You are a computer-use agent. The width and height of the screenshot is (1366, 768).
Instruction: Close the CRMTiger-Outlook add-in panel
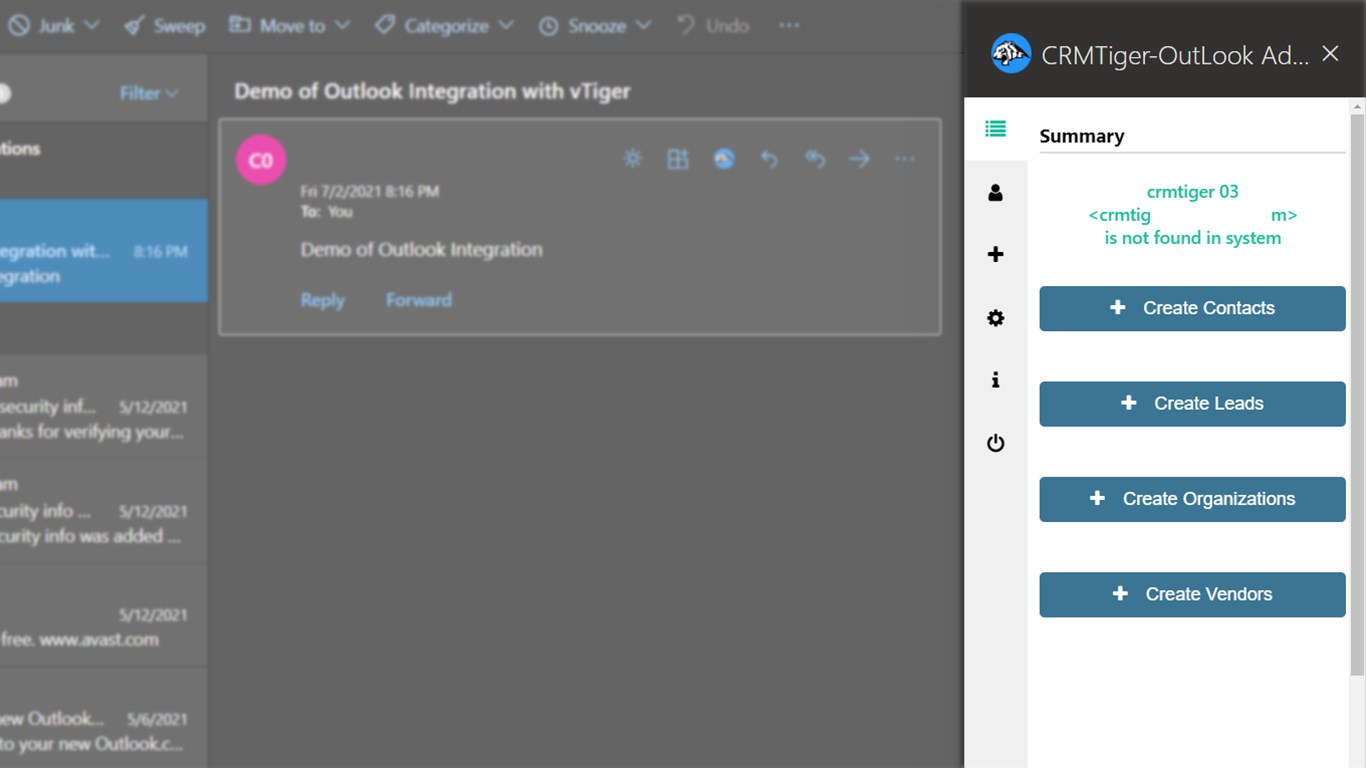(1330, 54)
